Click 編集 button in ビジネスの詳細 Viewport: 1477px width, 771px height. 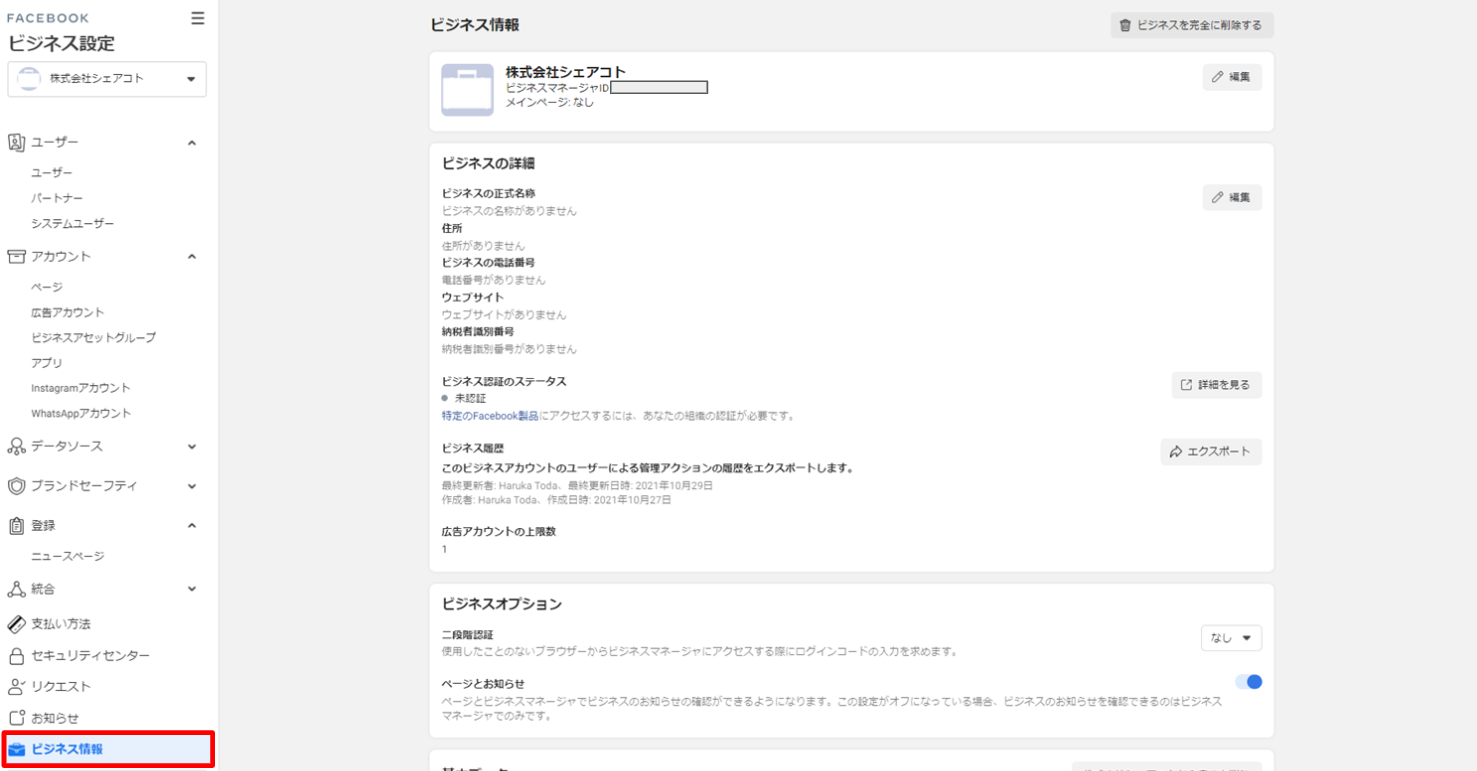[x=1232, y=198]
